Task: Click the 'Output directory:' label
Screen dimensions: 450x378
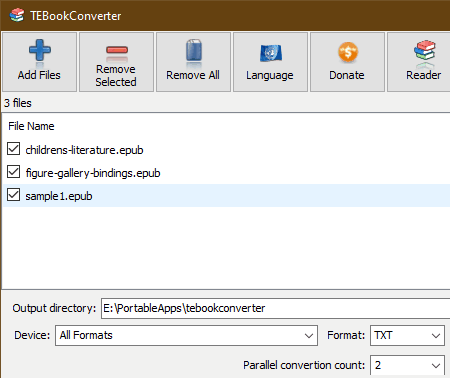Action: pyautogui.click(x=54, y=308)
